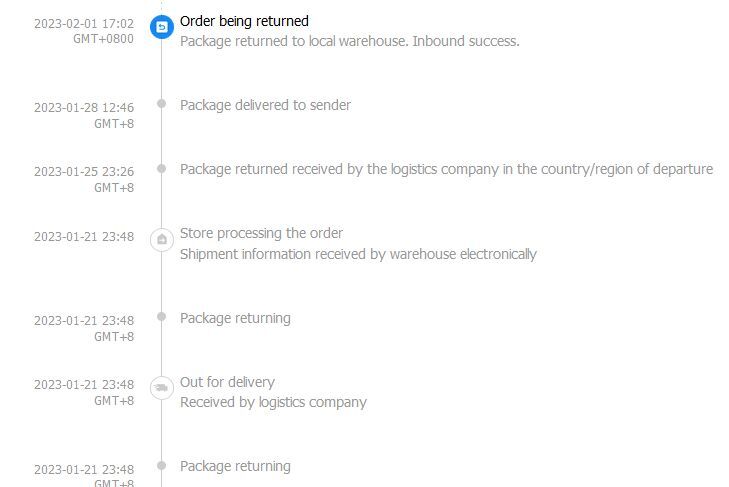
Task: Select Shipment information received by warehouse text
Action: (358, 254)
